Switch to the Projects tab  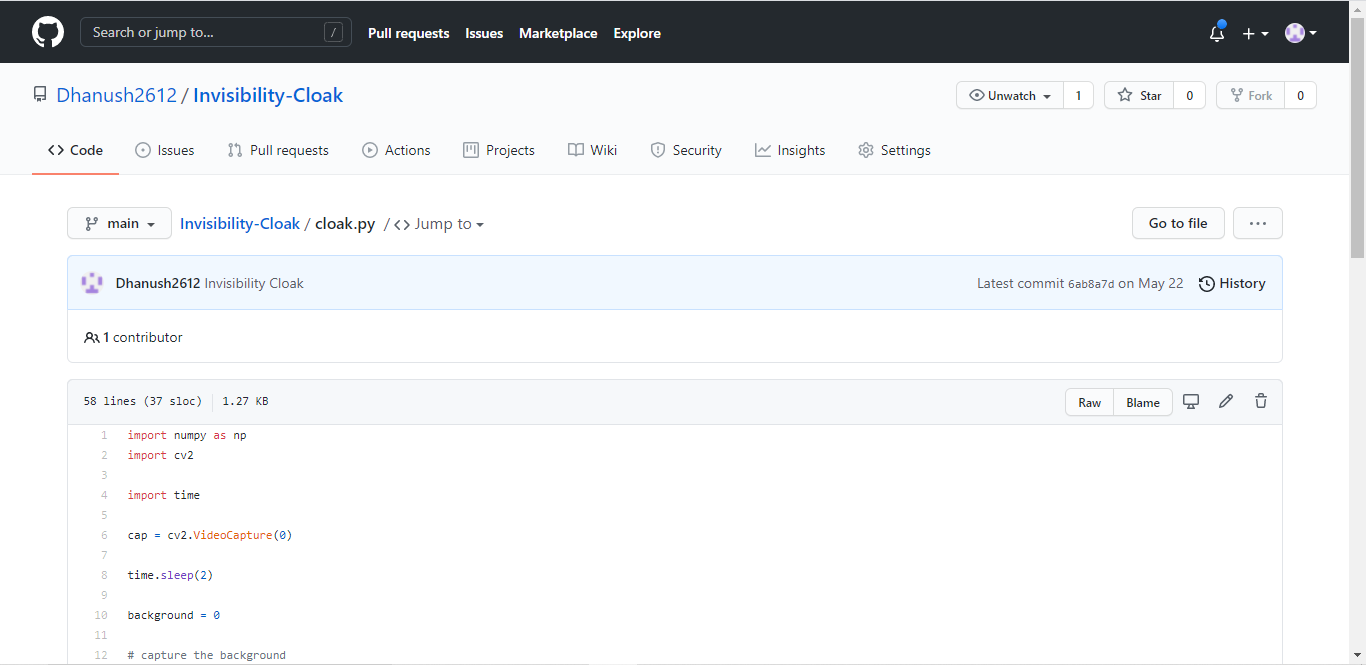(499, 150)
